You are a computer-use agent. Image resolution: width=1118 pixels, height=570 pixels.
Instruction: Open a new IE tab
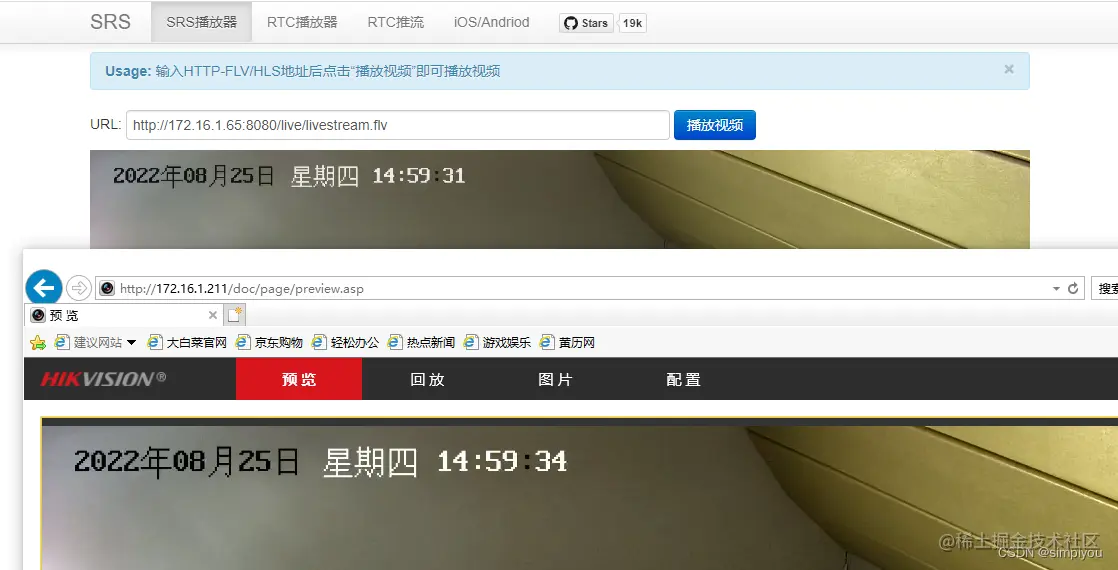pyautogui.click(x=235, y=315)
